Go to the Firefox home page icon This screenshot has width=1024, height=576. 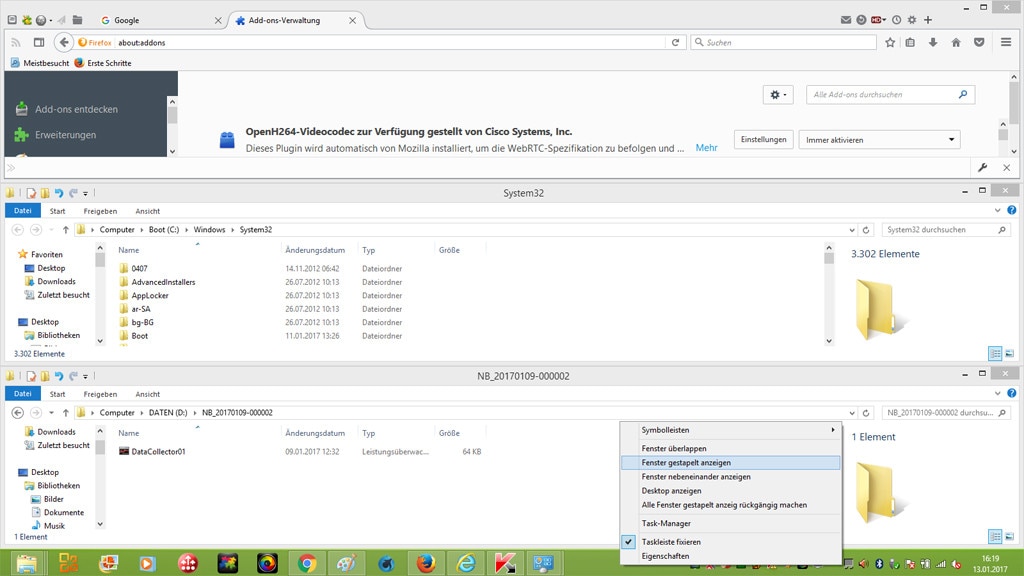click(x=956, y=42)
